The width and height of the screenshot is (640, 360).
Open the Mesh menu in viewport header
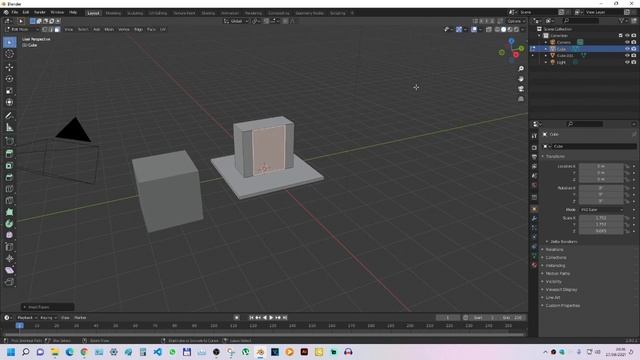pos(109,29)
